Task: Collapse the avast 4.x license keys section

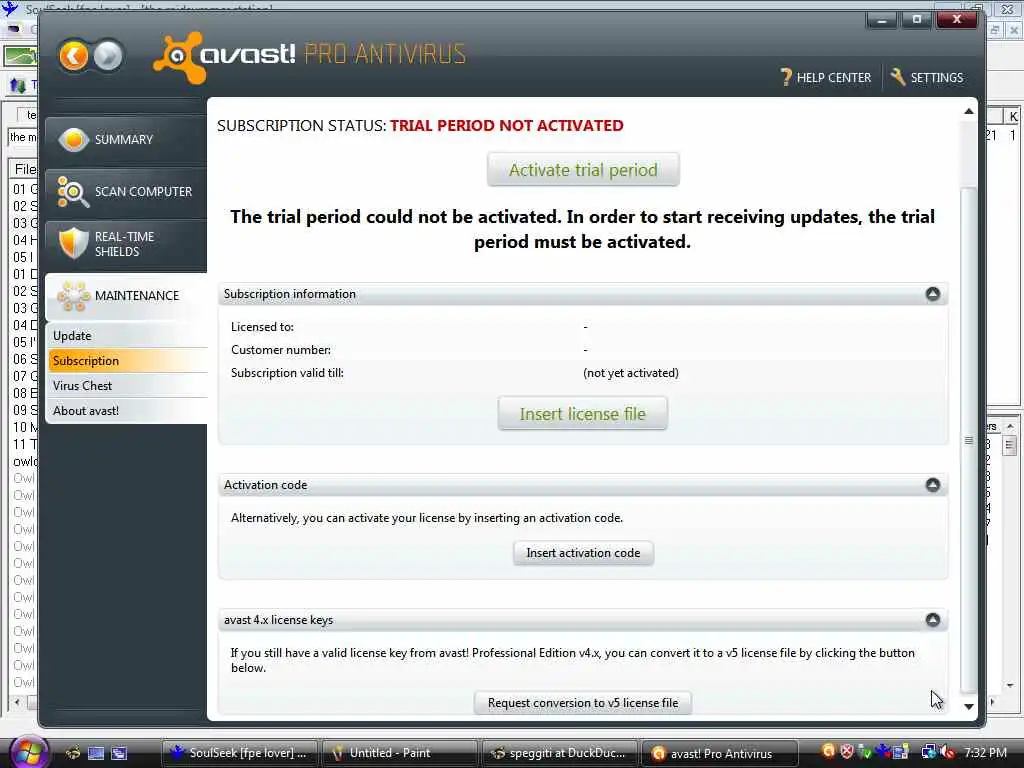Action: [x=933, y=619]
